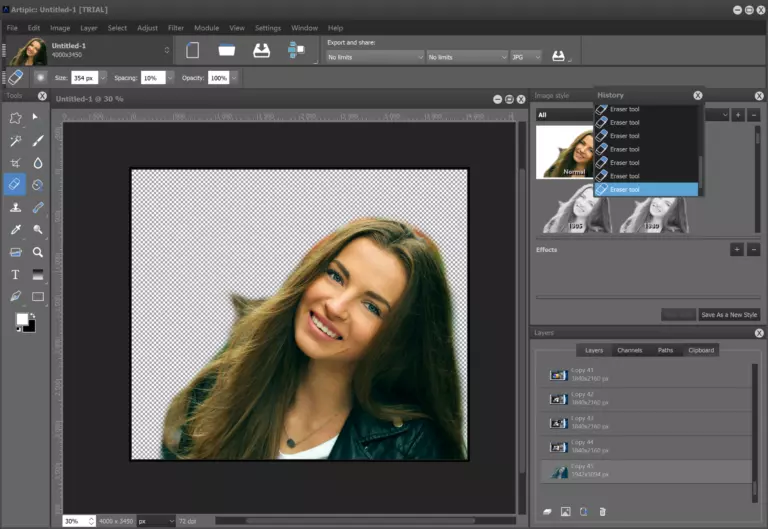Image resolution: width=768 pixels, height=529 pixels.
Task: Add a new effect with plus button
Action: [x=736, y=249]
